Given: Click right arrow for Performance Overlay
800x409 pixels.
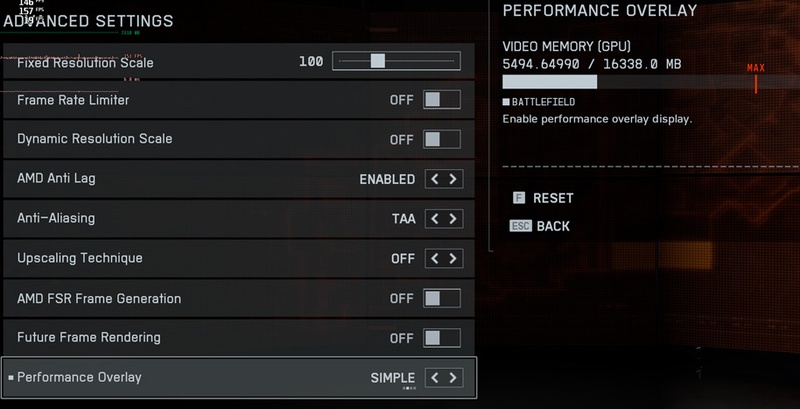Looking at the screenshot, I should pos(453,377).
